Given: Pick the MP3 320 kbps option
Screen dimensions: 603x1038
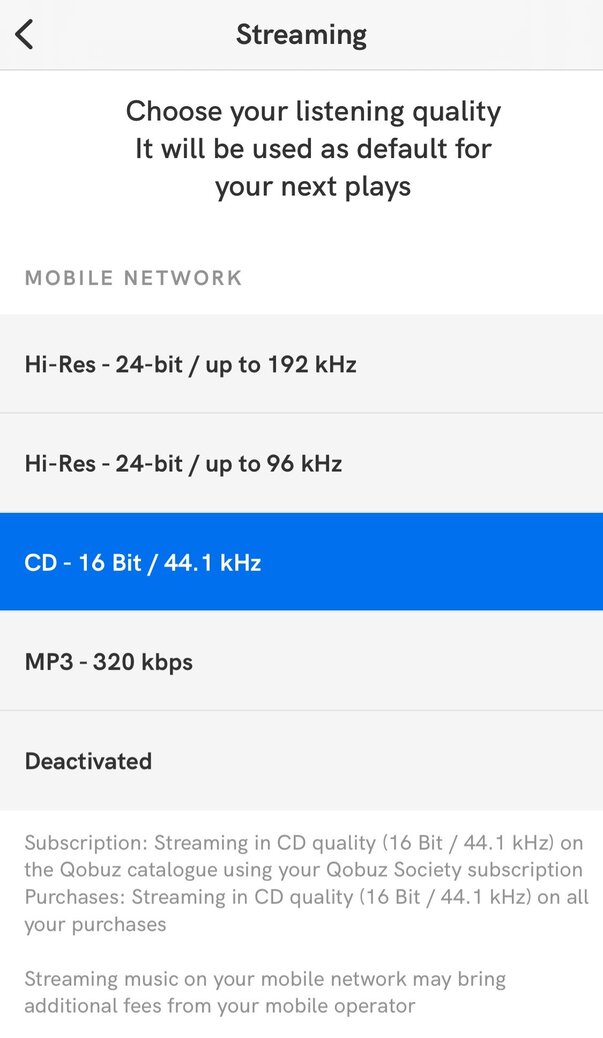Looking at the screenshot, I should [109, 661].
